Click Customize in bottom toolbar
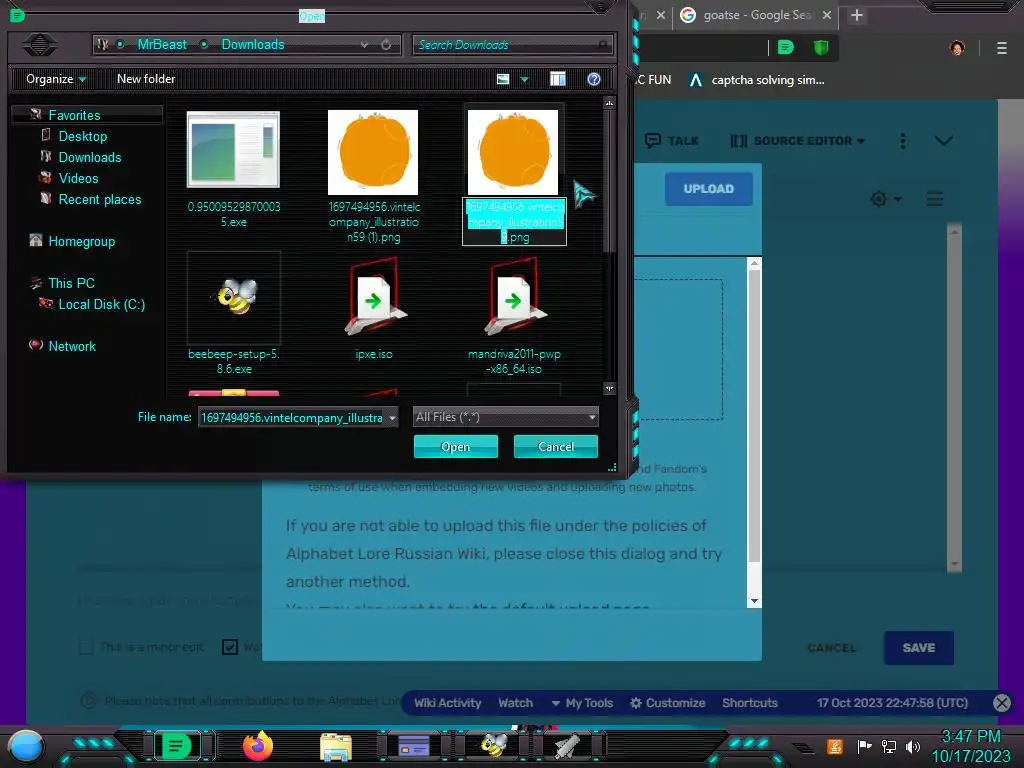The image size is (1024, 768). [667, 703]
